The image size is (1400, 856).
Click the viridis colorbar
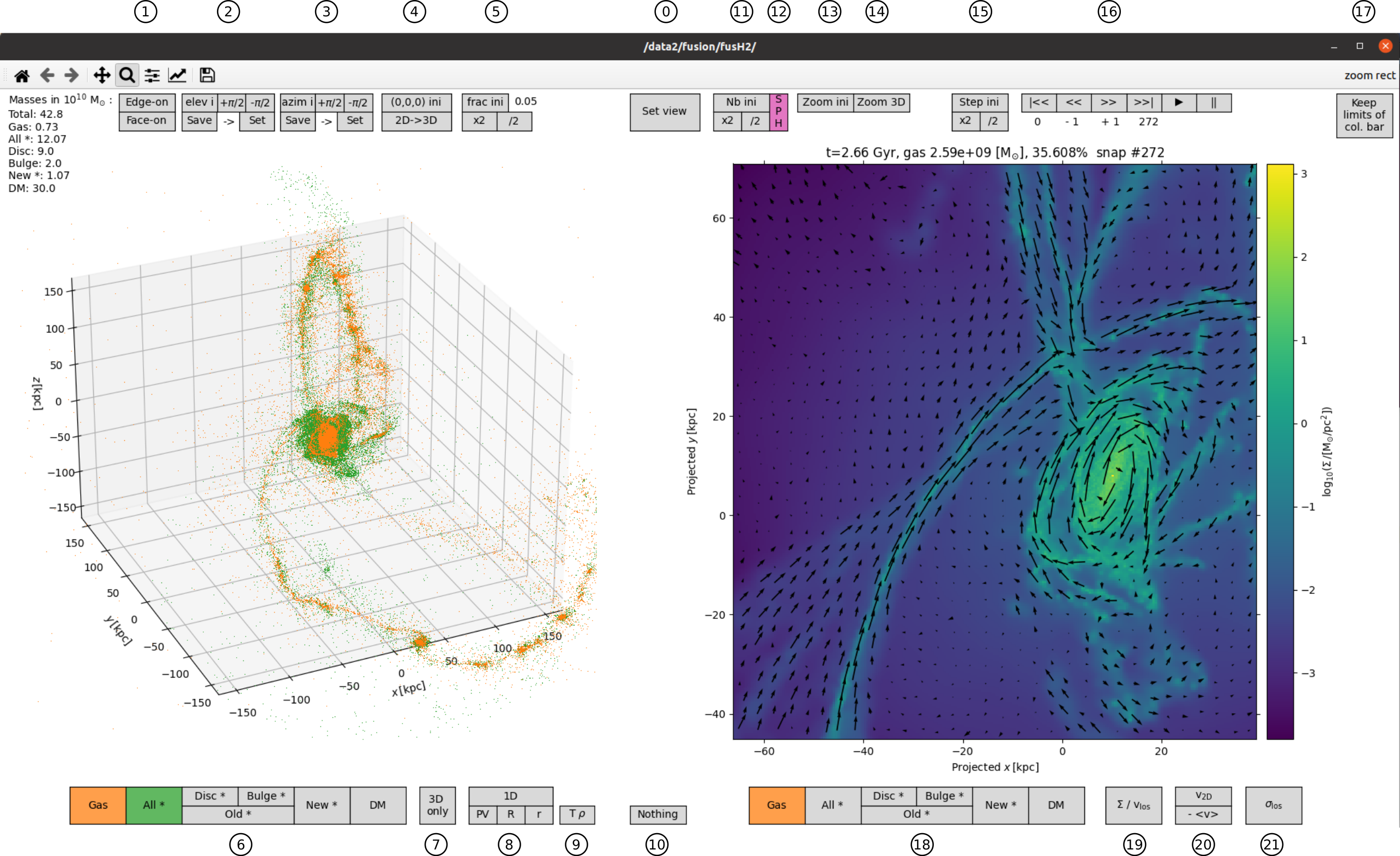coord(1280,452)
